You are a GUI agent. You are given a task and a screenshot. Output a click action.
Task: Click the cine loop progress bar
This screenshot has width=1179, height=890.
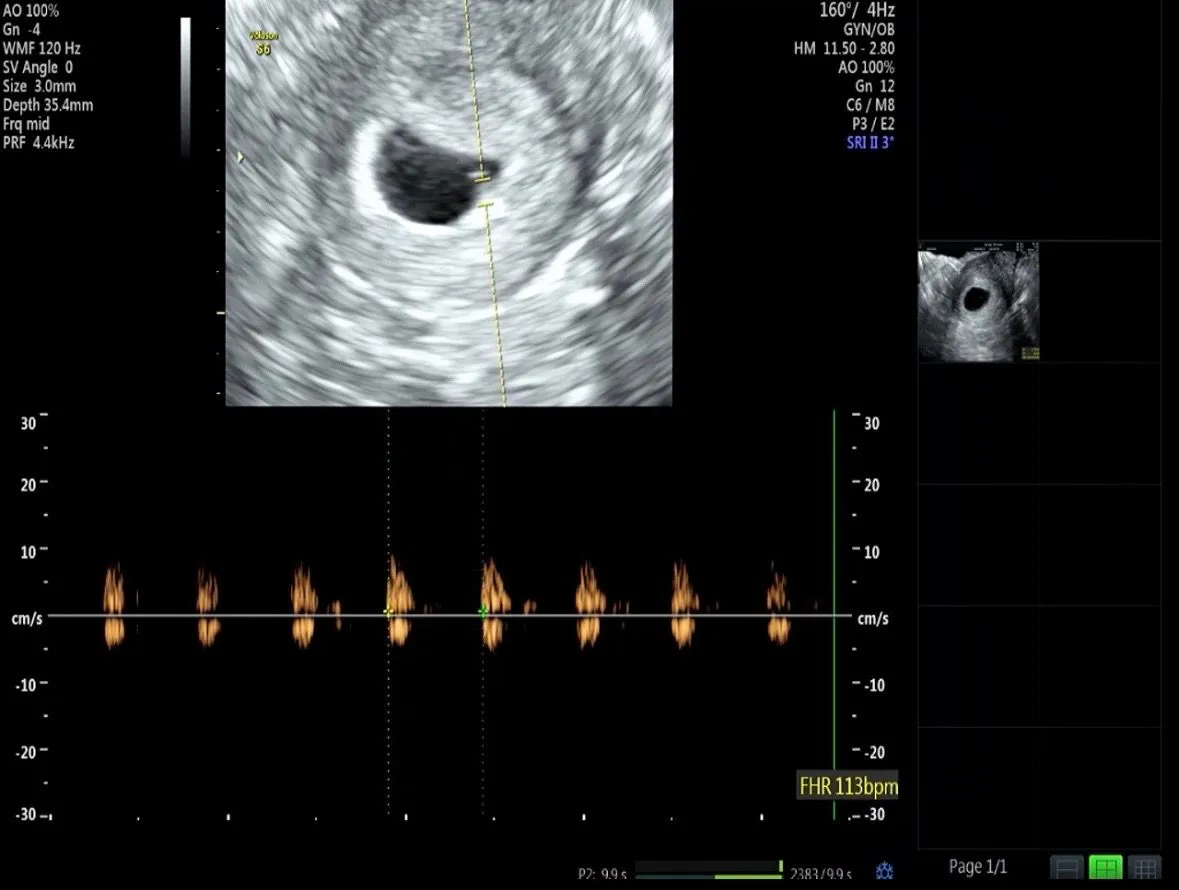coord(708,870)
